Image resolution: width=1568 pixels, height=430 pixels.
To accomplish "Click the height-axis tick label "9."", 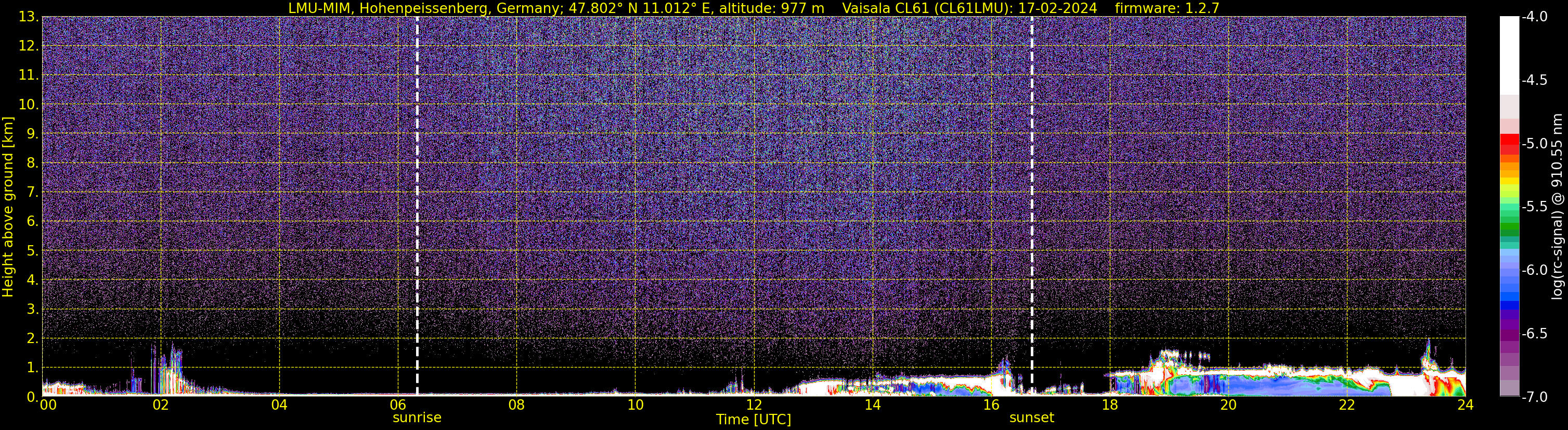I will pos(33,134).
